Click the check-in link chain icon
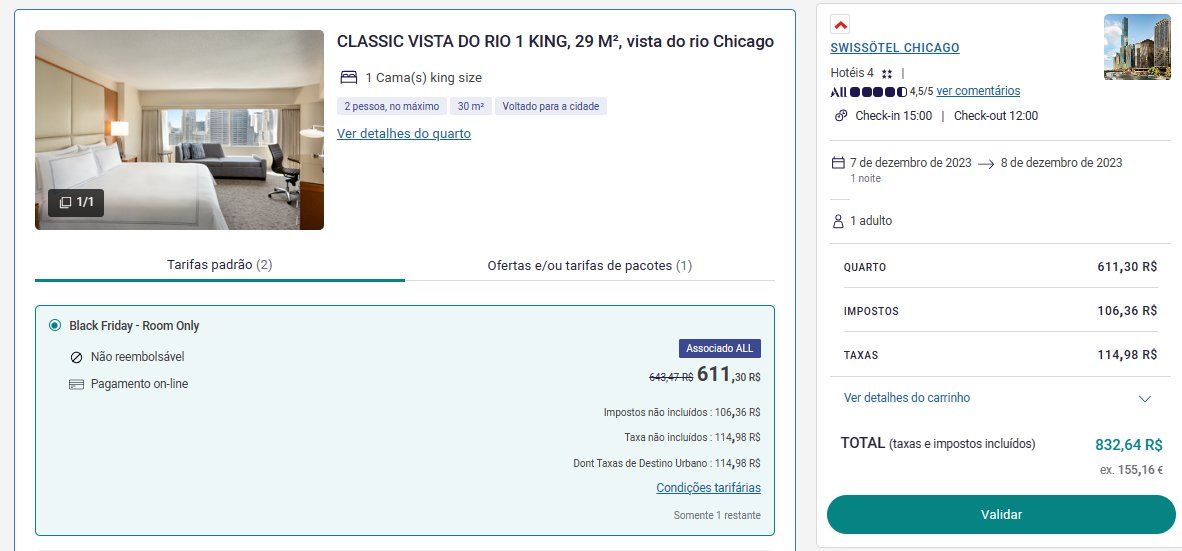1182x551 pixels. coord(841,116)
